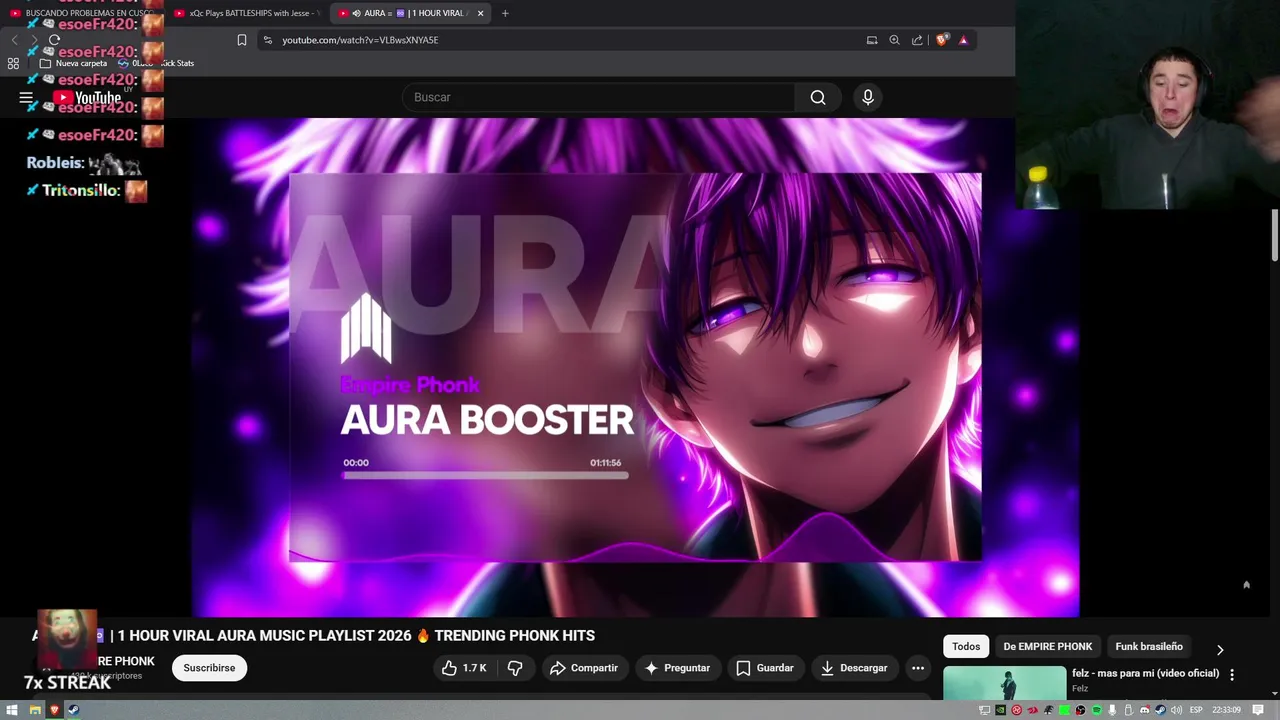
Task: Click the page vertical scrollbar thumb
Action: coord(1274,235)
